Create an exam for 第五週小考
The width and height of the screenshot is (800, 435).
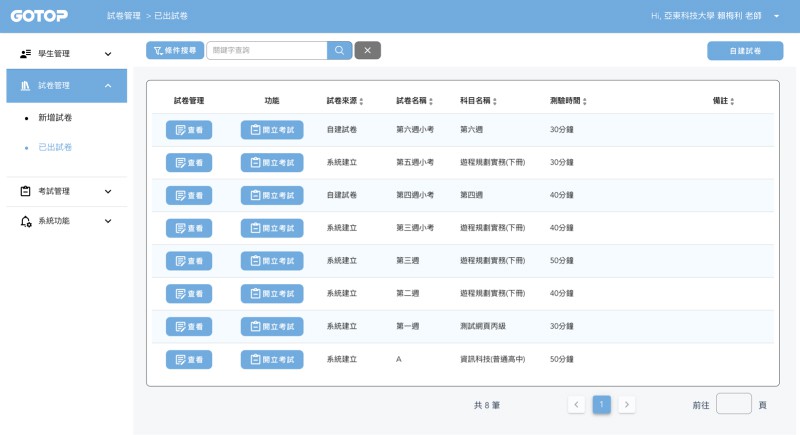click(x=272, y=163)
